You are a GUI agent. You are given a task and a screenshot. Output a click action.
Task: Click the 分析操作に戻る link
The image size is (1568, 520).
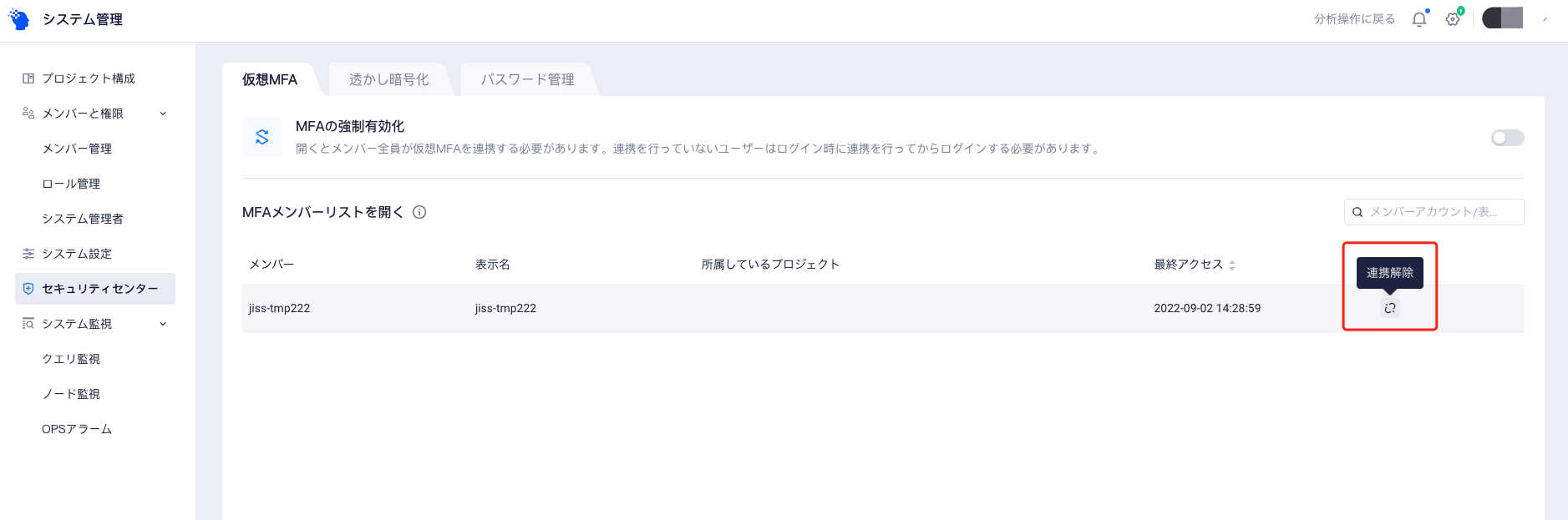point(1354,19)
